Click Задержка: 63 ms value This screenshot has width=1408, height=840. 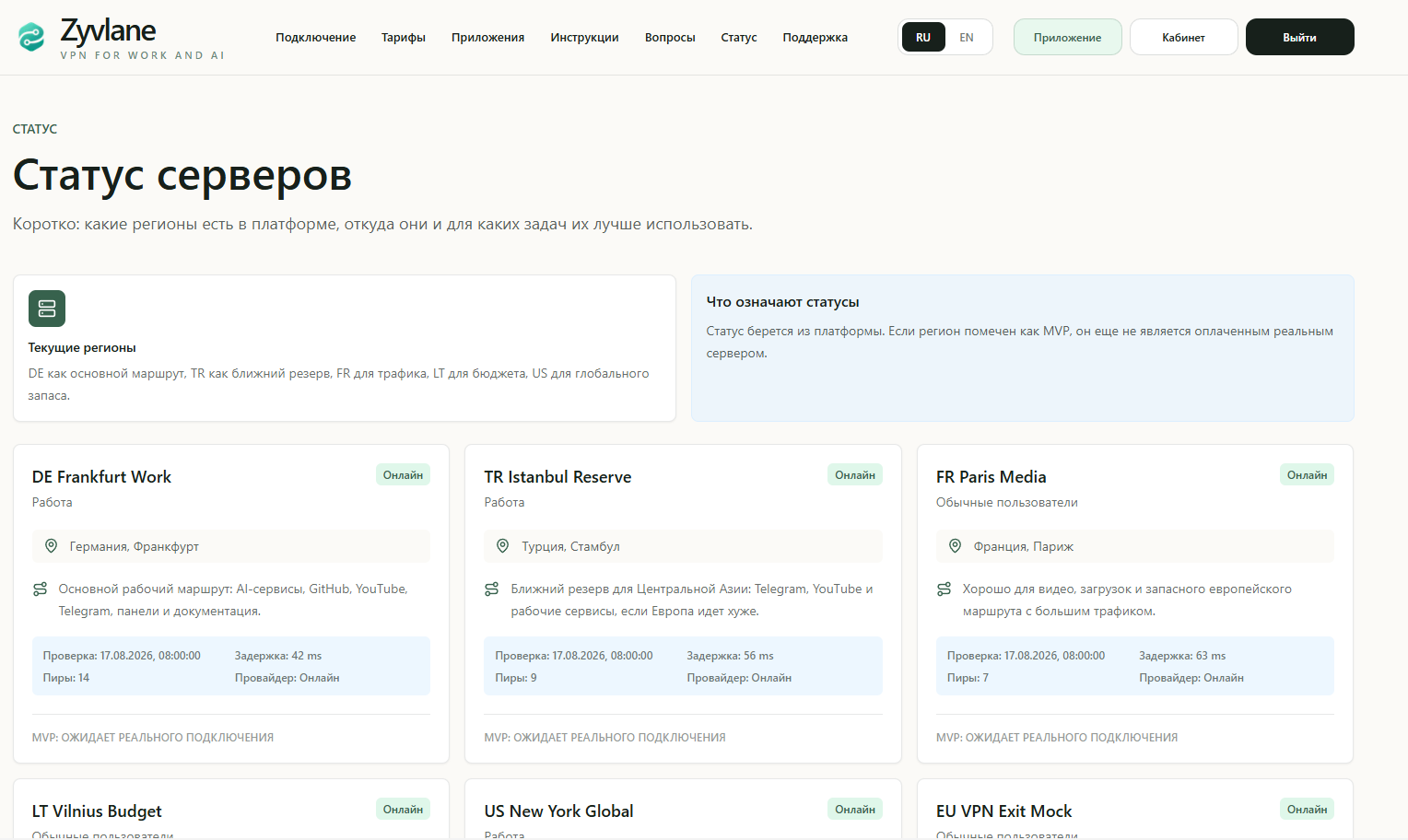[1182, 656]
